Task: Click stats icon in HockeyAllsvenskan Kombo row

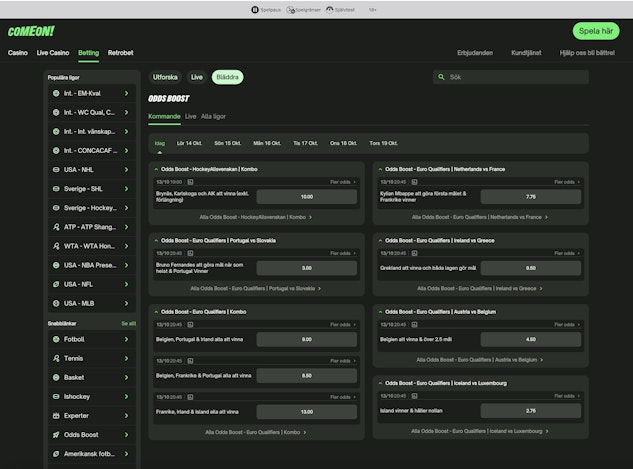Action: (x=190, y=183)
